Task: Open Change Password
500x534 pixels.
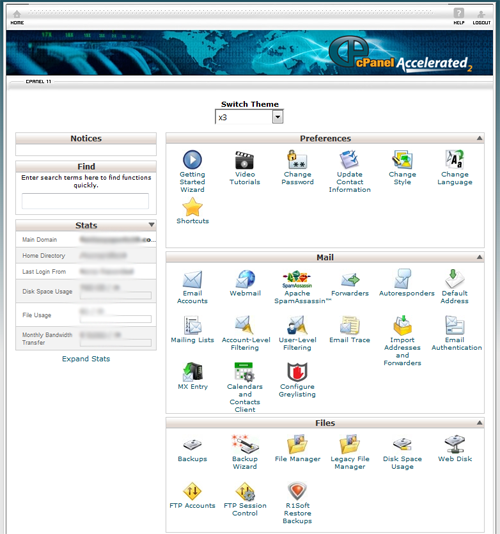Action: [x=297, y=168]
